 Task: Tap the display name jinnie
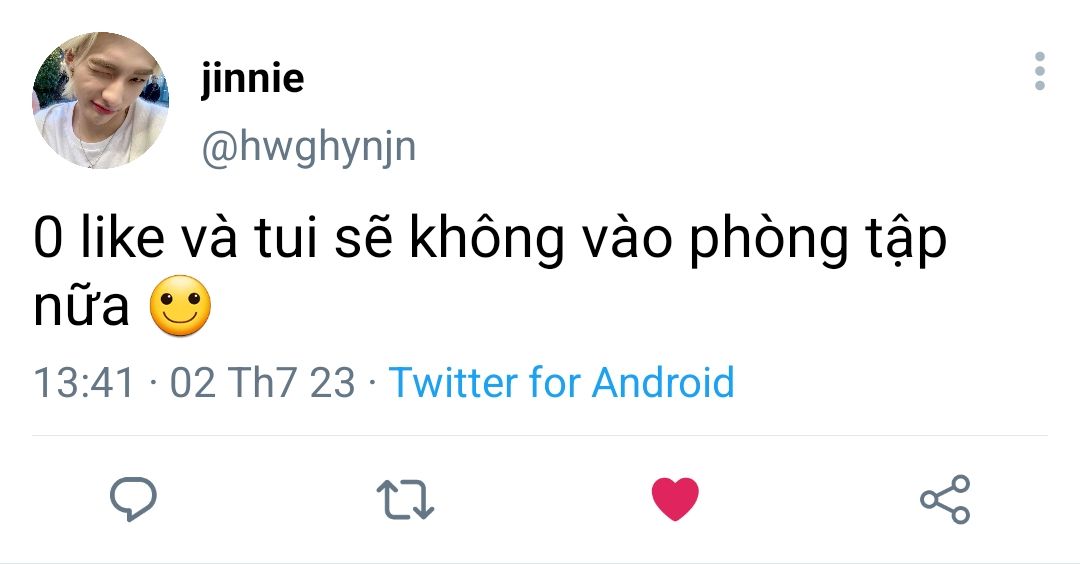(252, 78)
